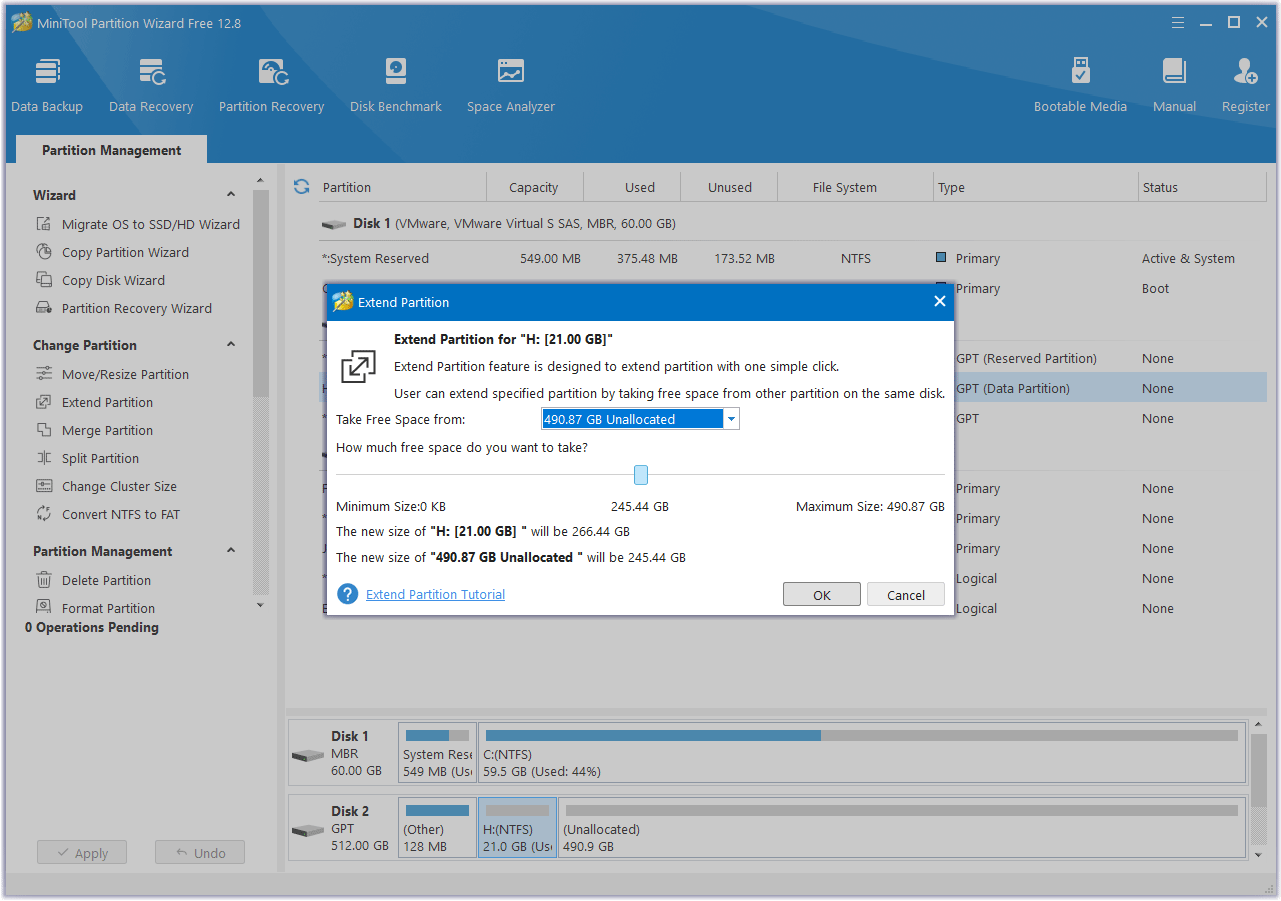Image resolution: width=1281 pixels, height=901 pixels.
Task: Collapse the Wizard section
Action: [231, 195]
